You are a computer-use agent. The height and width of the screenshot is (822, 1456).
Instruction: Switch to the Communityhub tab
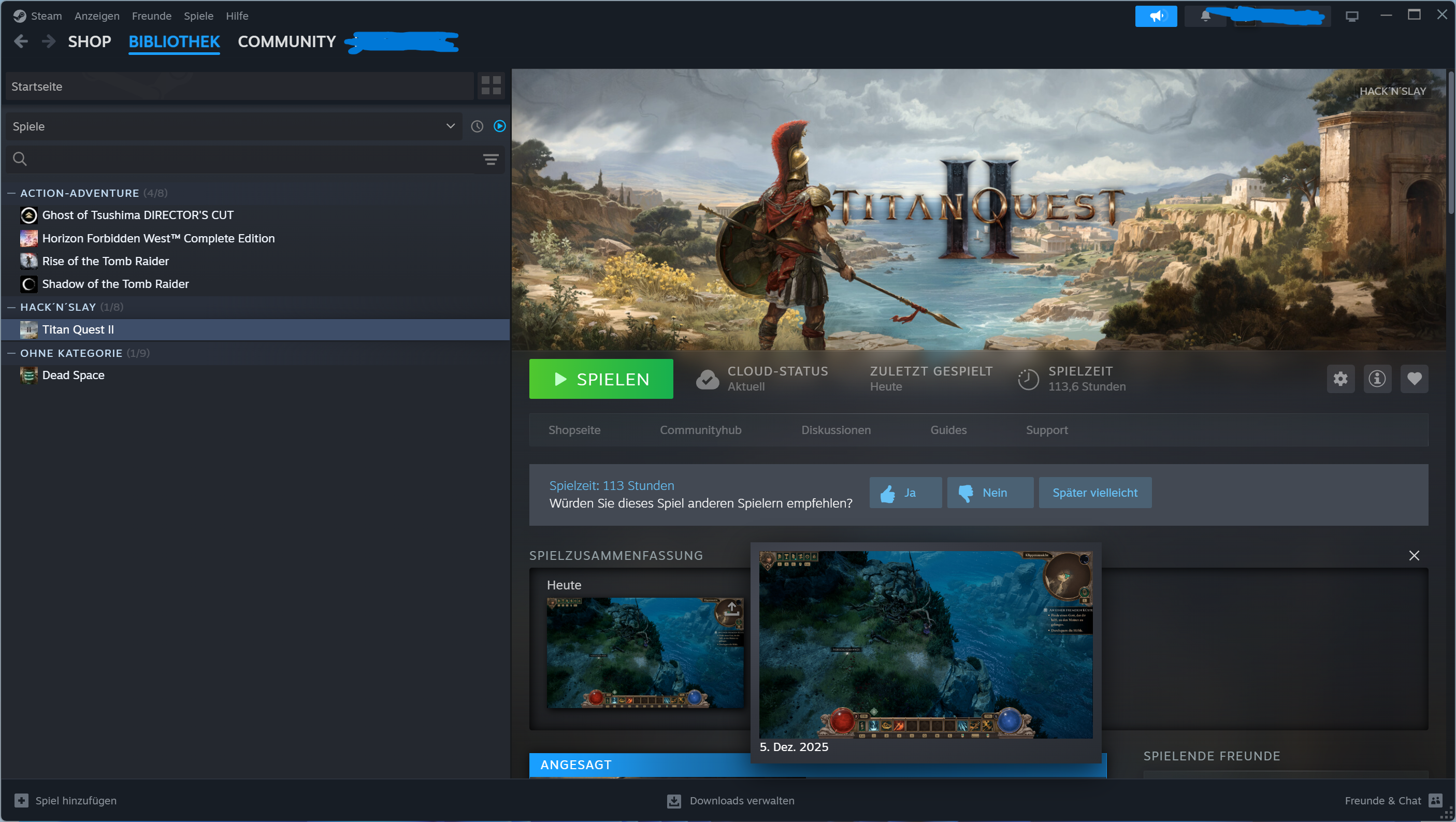click(700, 430)
